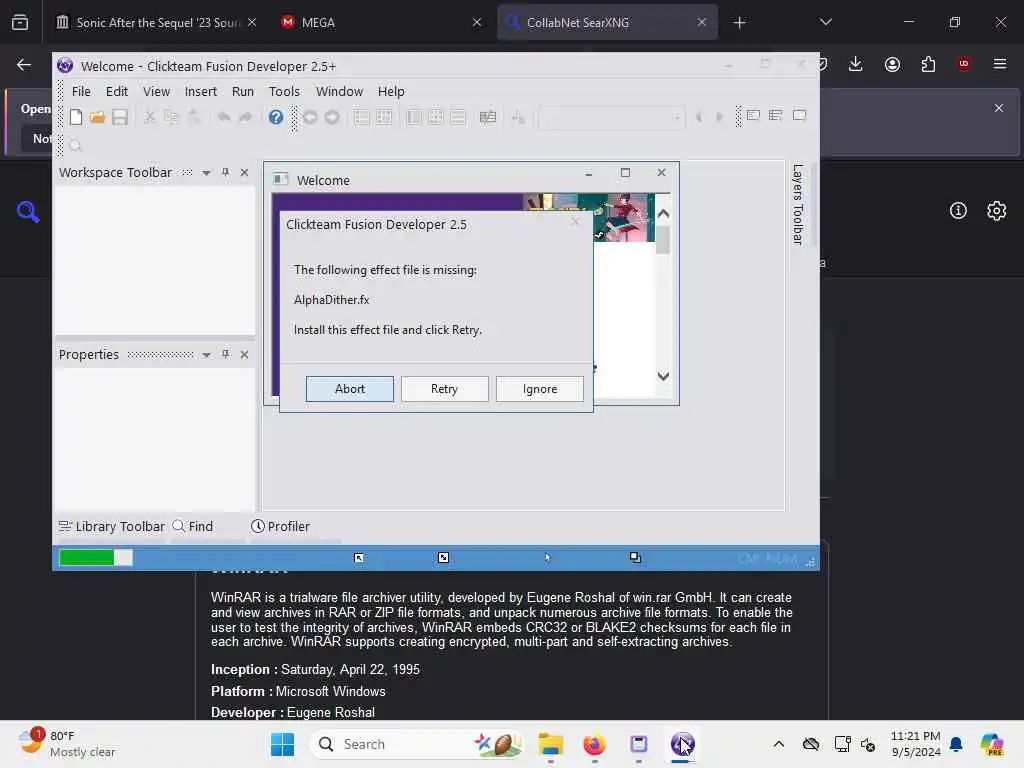Open the browser hamburger menu
Screen dimensions: 1024x768
tap(999, 64)
